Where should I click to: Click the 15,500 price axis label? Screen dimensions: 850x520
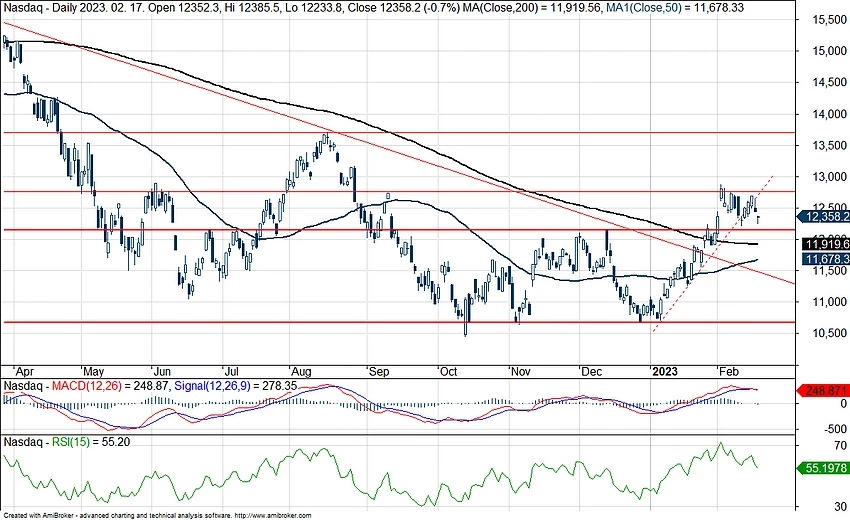(829, 20)
